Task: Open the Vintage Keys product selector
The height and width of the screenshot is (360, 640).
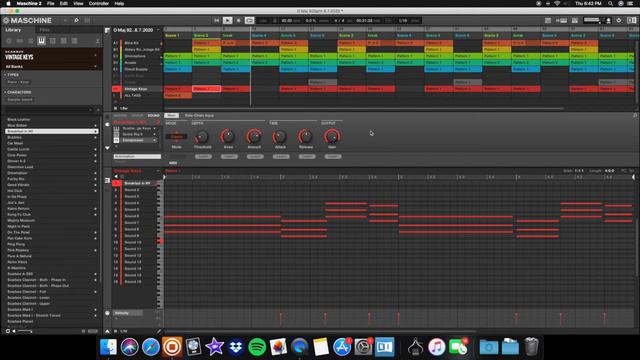Action: tap(51, 56)
